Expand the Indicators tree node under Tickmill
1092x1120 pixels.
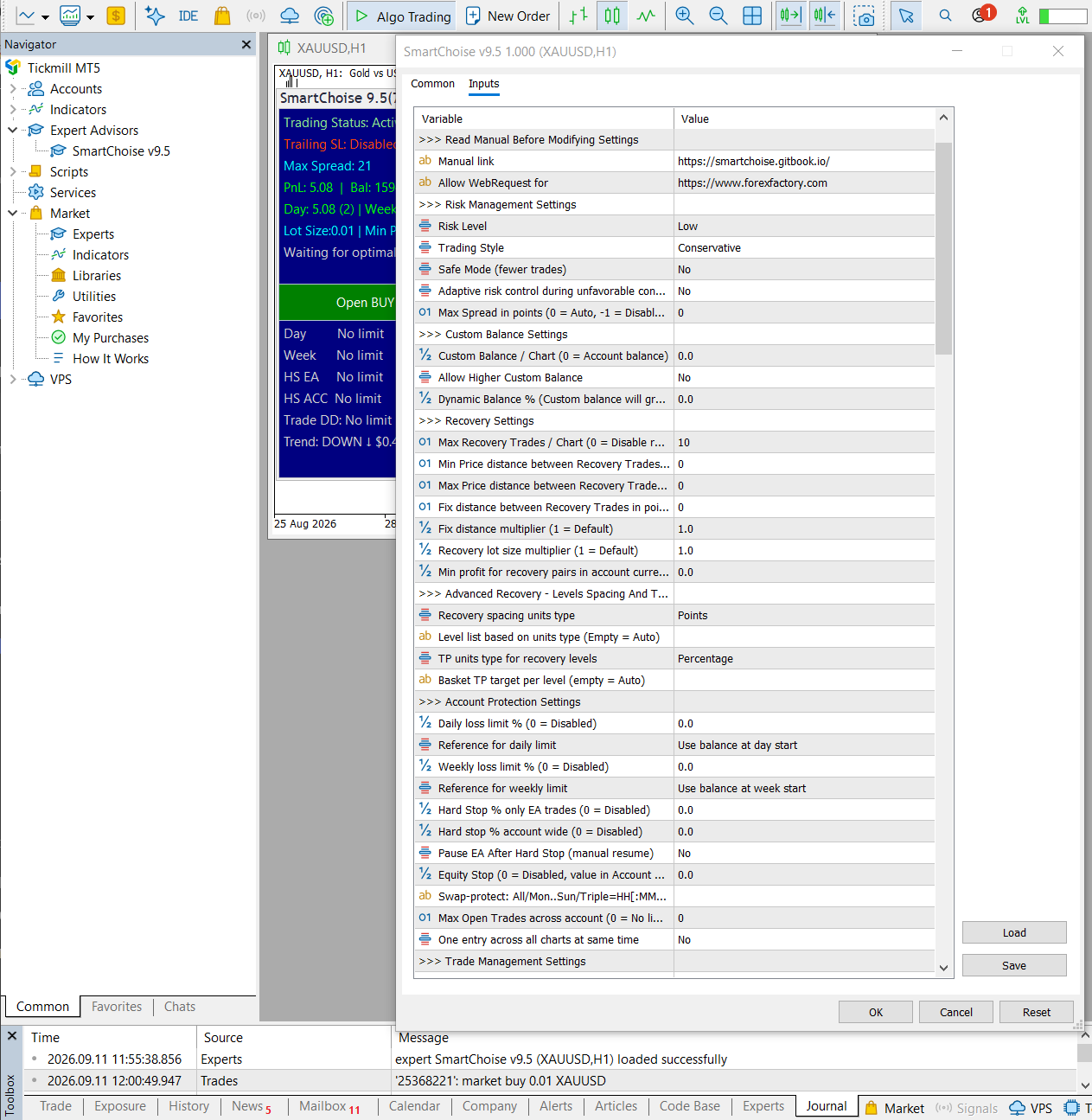pyautogui.click(x=13, y=109)
